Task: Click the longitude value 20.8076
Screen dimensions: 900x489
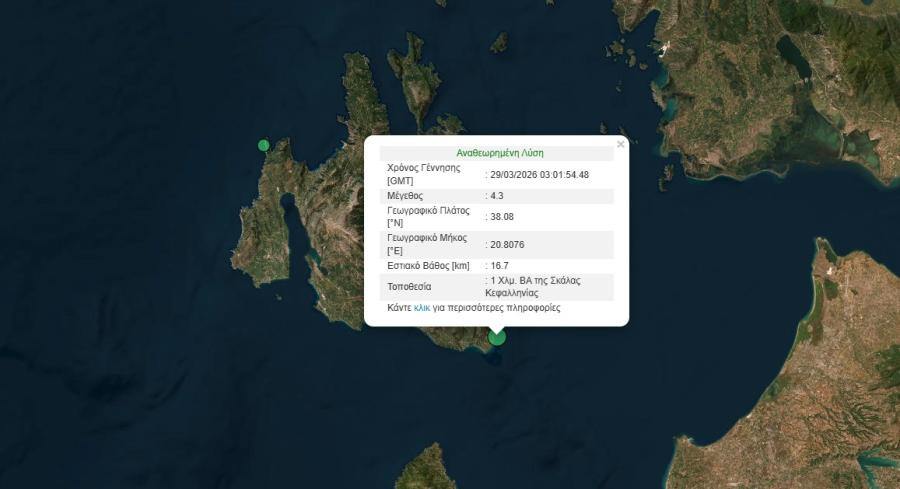Action: point(507,244)
